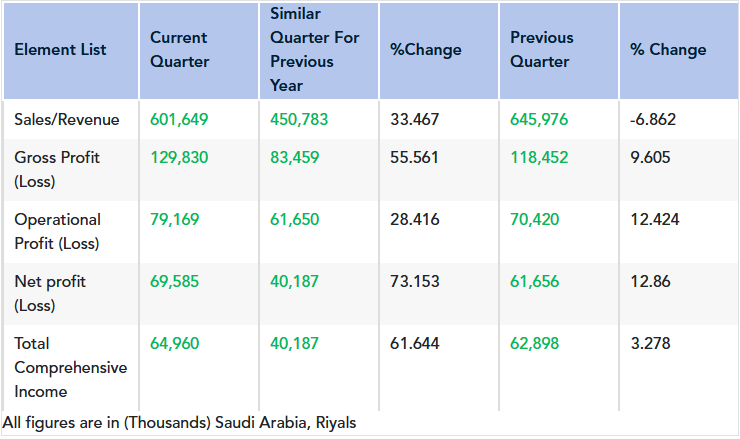Select the Total Comprehensive Income row label
Image resolution: width=740 pixels, height=439 pixels.
pyautogui.click(x=70, y=368)
